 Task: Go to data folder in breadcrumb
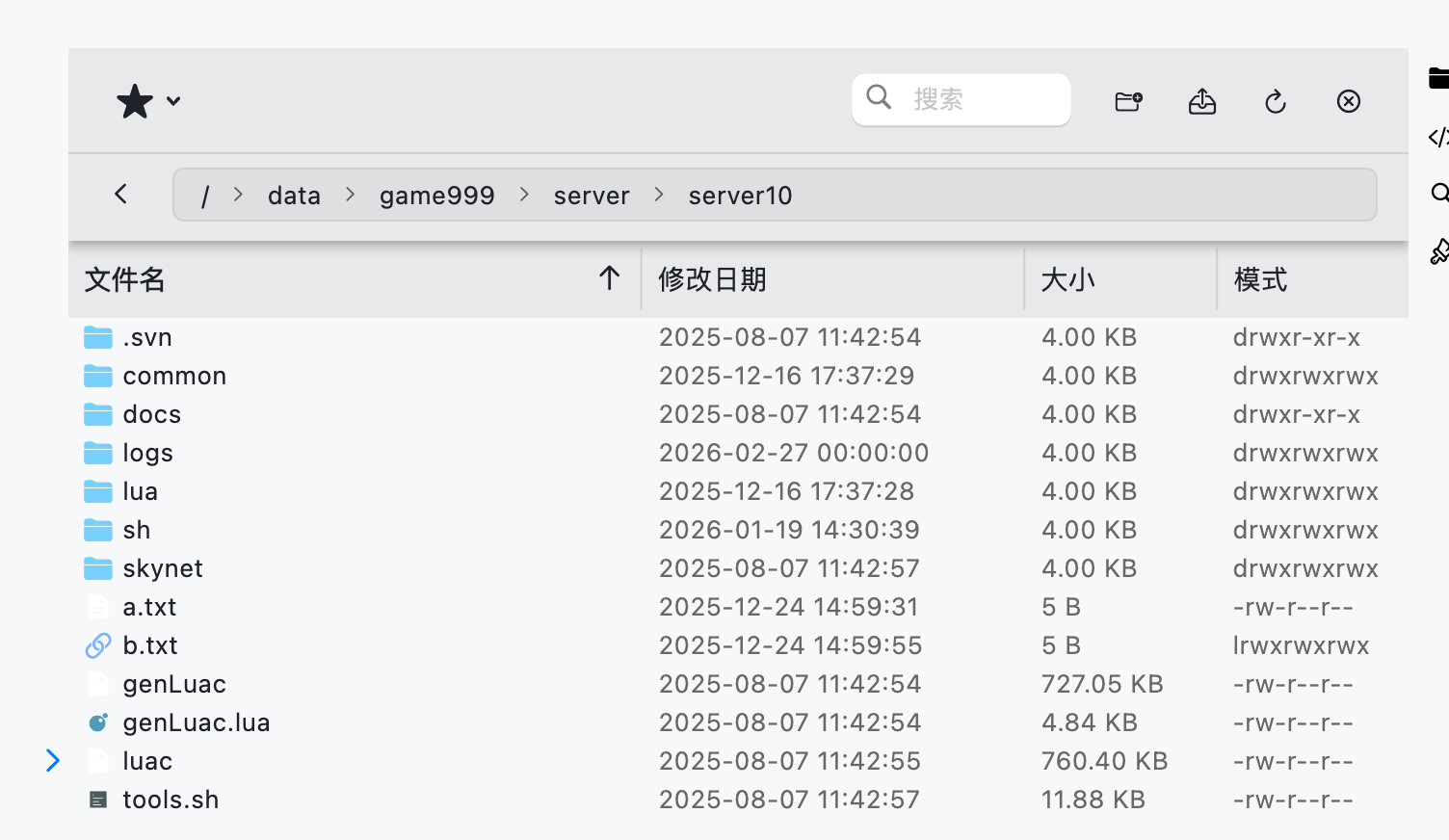pyautogui.click(x=294, y=196)
